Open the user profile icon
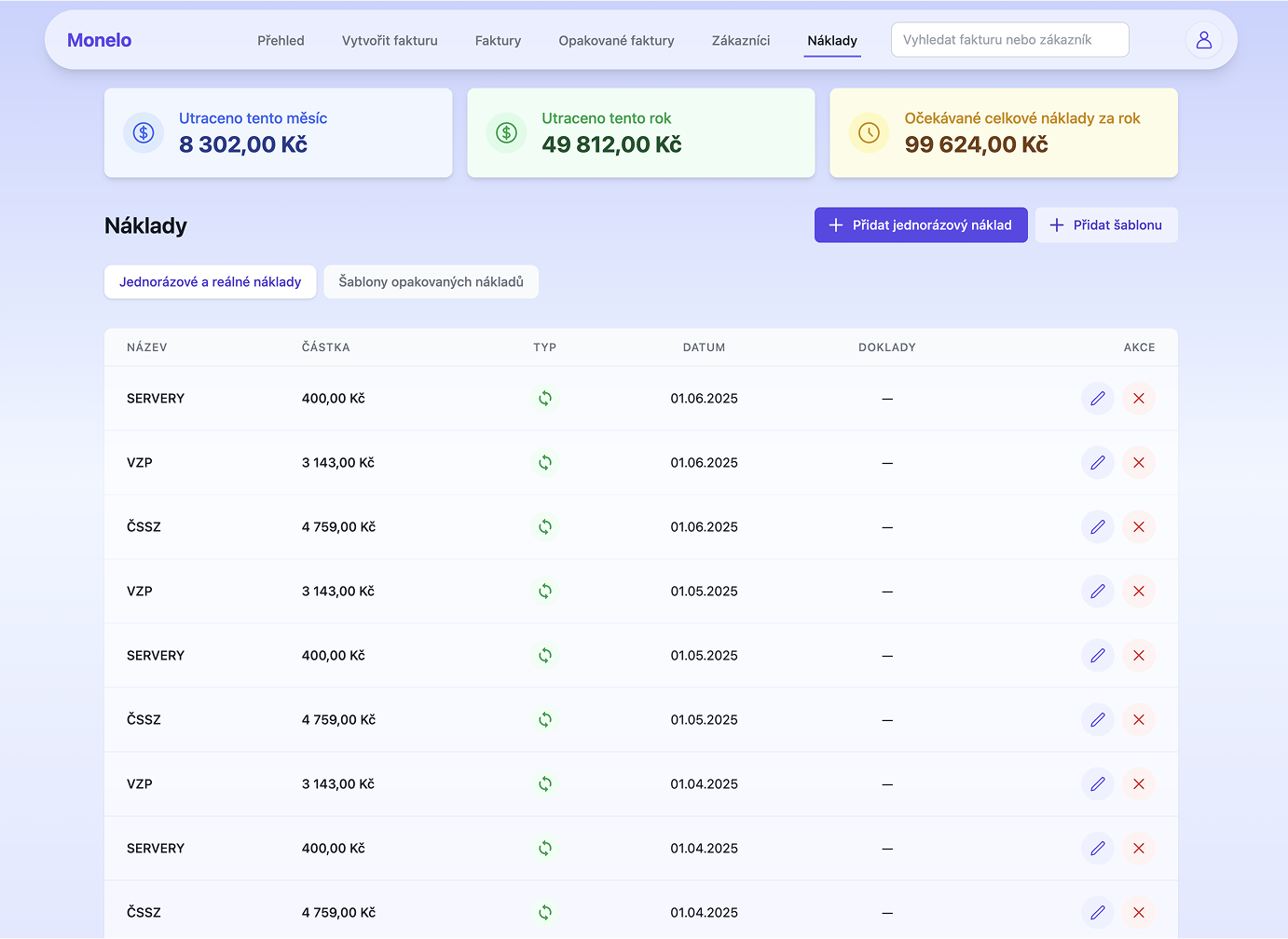Image resolution: width=1288 pixels, height=939 pixels. tap(1204, 40)
